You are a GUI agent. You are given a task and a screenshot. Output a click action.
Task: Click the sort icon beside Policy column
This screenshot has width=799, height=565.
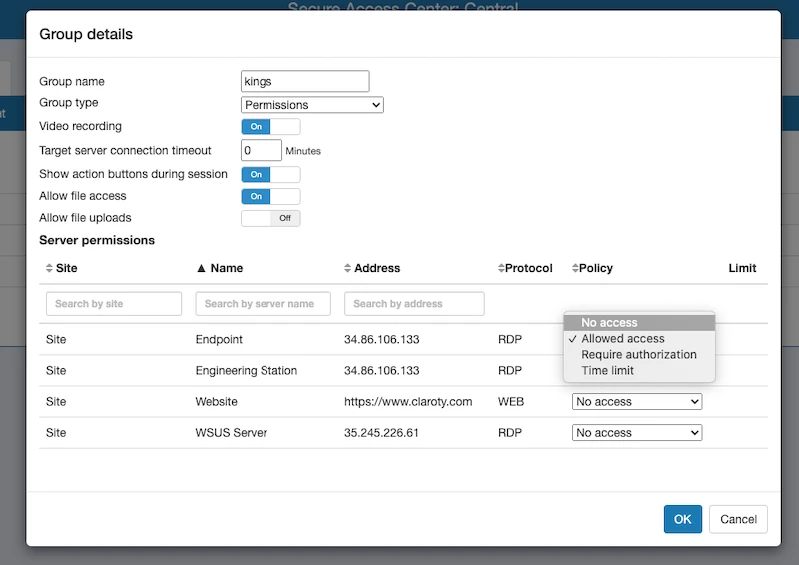tap(575, 268)
